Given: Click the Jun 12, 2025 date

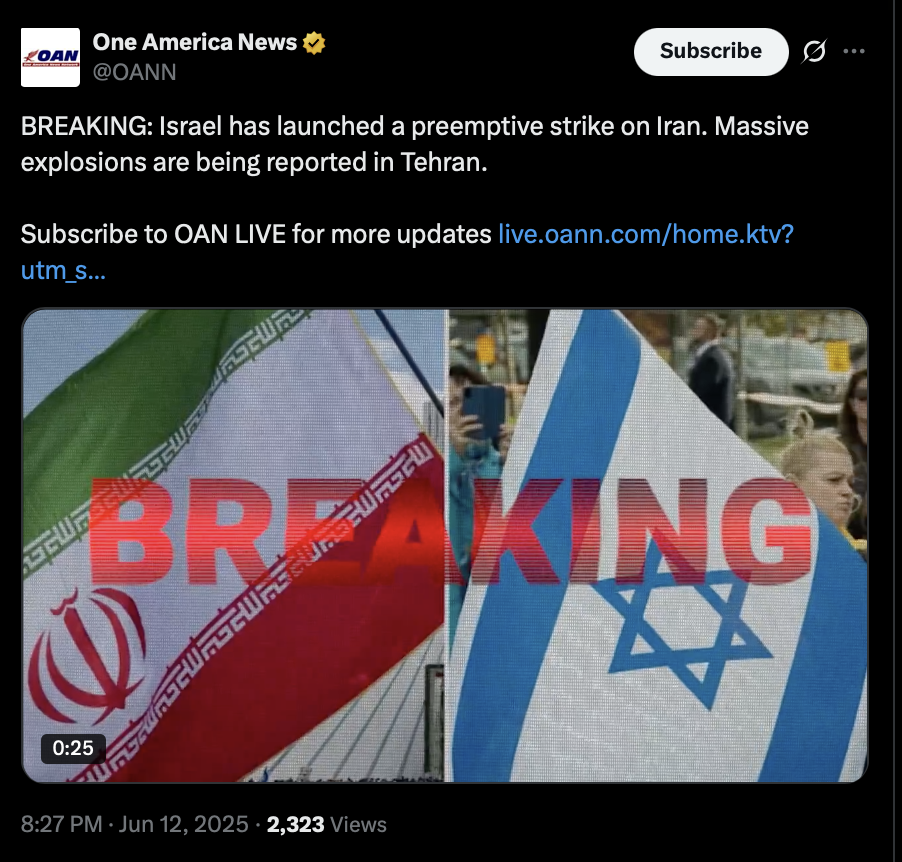Looking at the screenshot, I should pos(184,825).
